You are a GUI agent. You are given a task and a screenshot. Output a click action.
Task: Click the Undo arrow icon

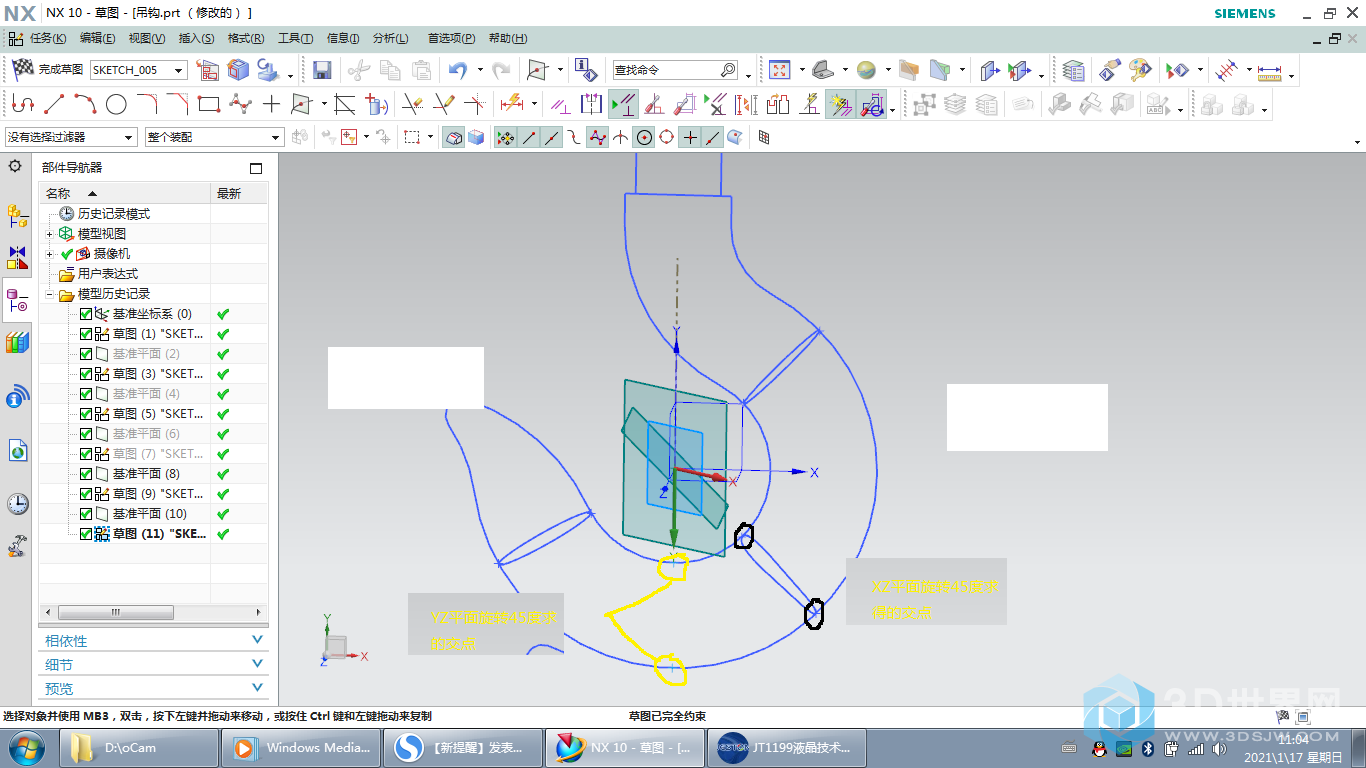pos(458,70)
